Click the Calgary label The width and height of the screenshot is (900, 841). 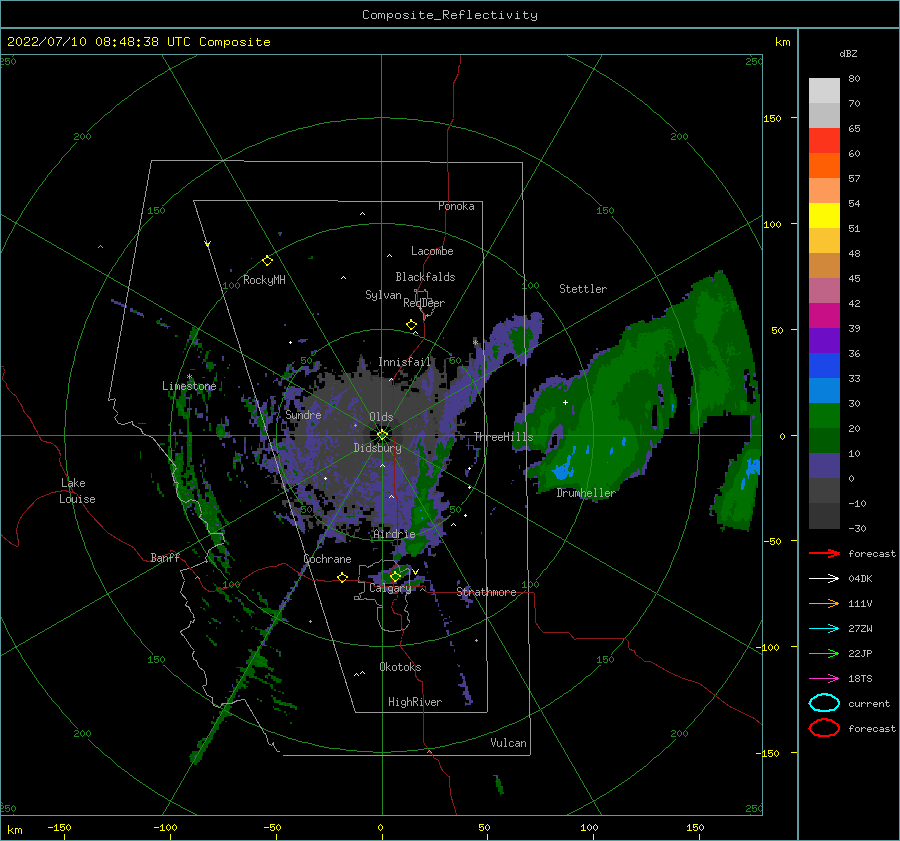[390, 588]
